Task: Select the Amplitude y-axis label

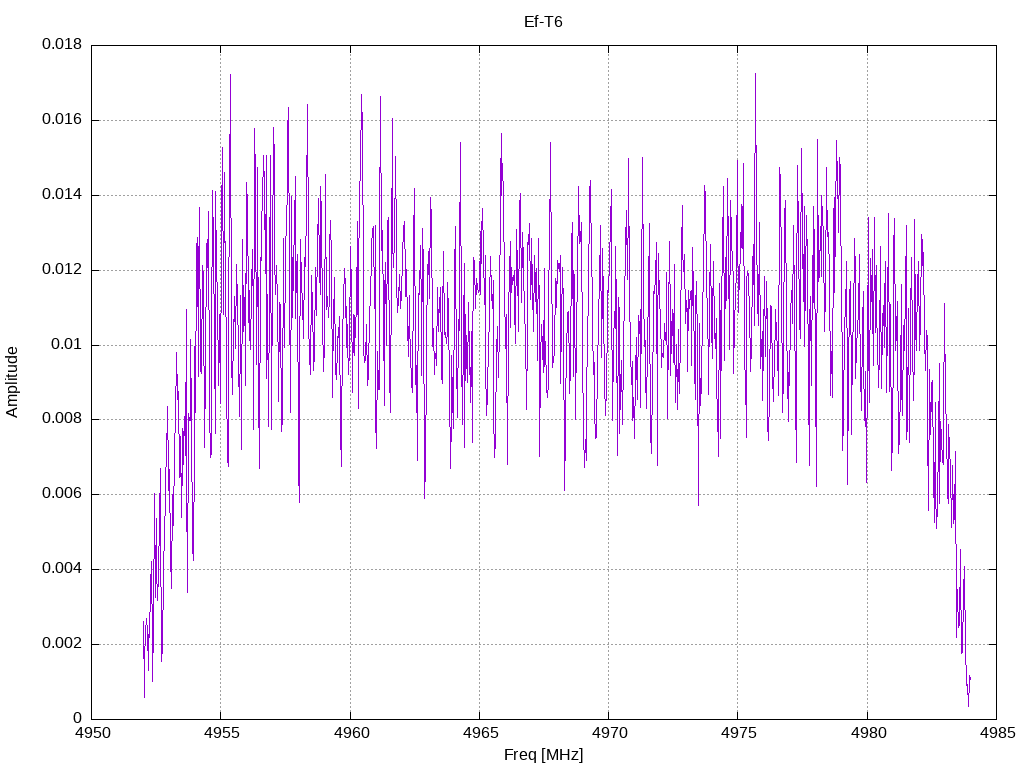Action: [12, 382]
